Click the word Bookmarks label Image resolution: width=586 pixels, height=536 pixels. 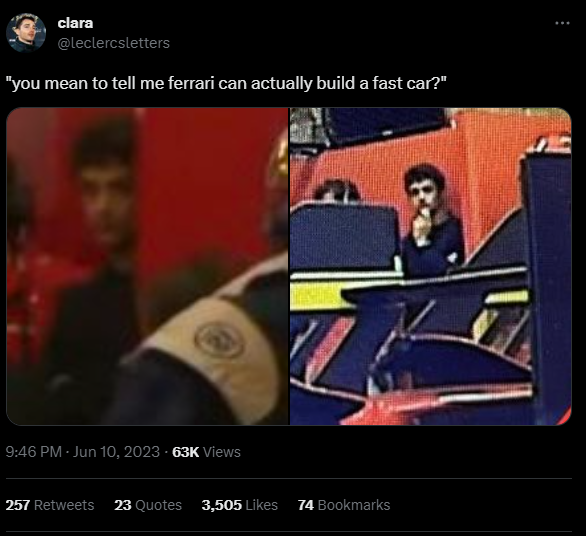[354, 505]
